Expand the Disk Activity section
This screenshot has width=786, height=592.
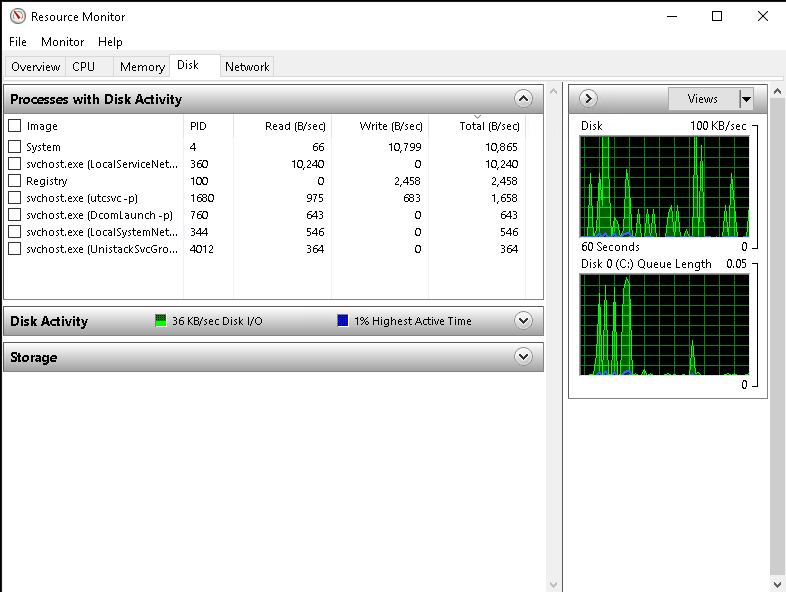pos(522,321)
